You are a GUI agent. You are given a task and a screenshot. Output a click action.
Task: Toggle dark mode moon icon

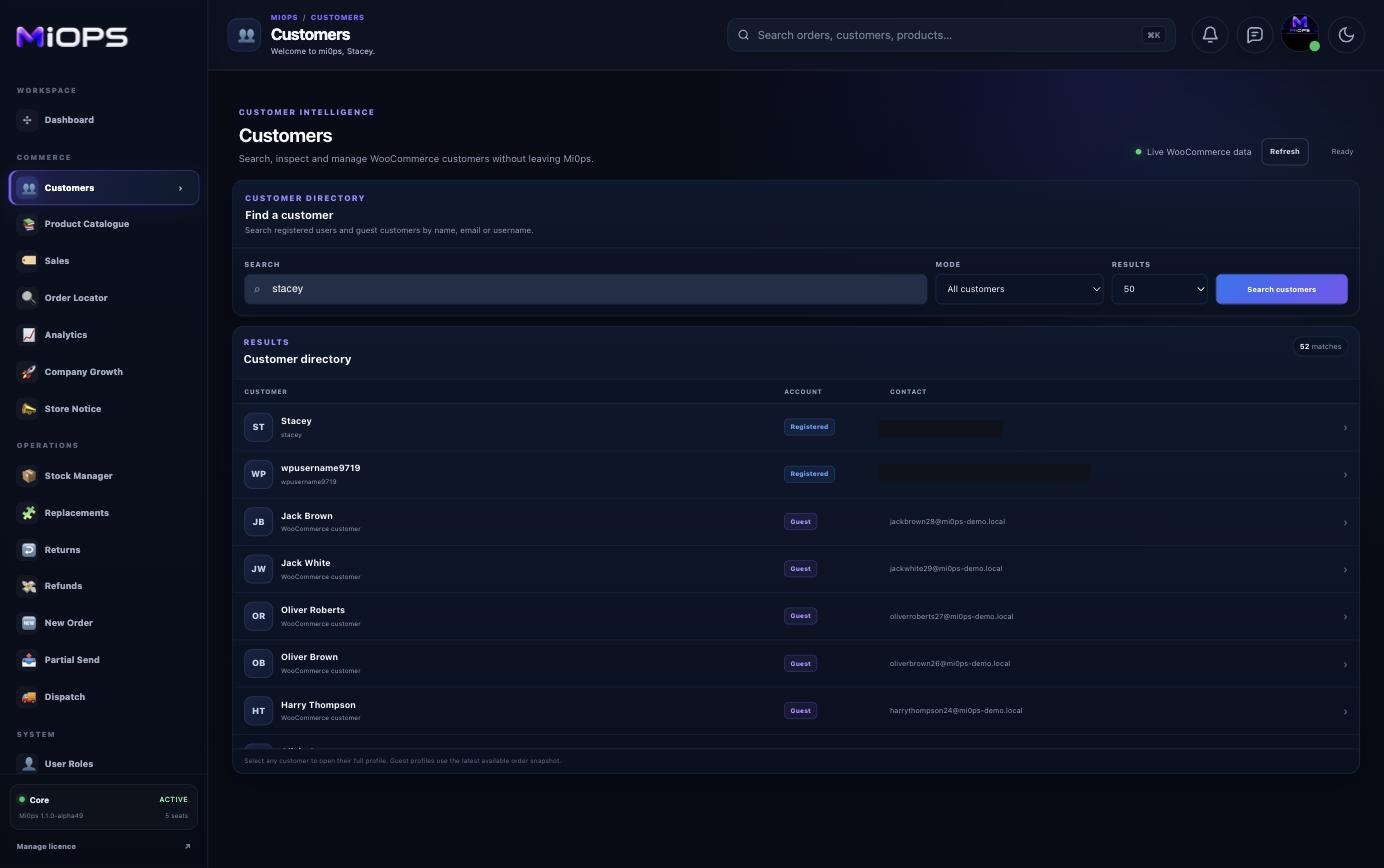1346,35
